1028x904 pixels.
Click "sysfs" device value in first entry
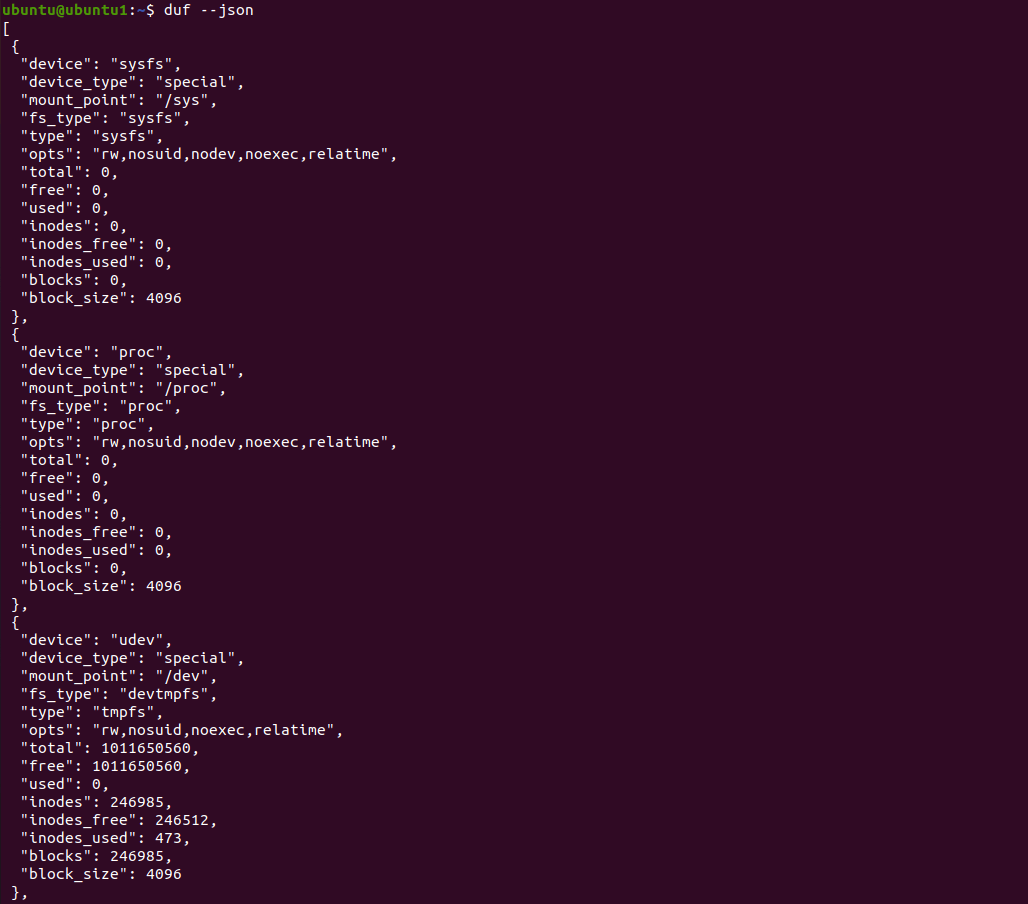click(141, 64)
